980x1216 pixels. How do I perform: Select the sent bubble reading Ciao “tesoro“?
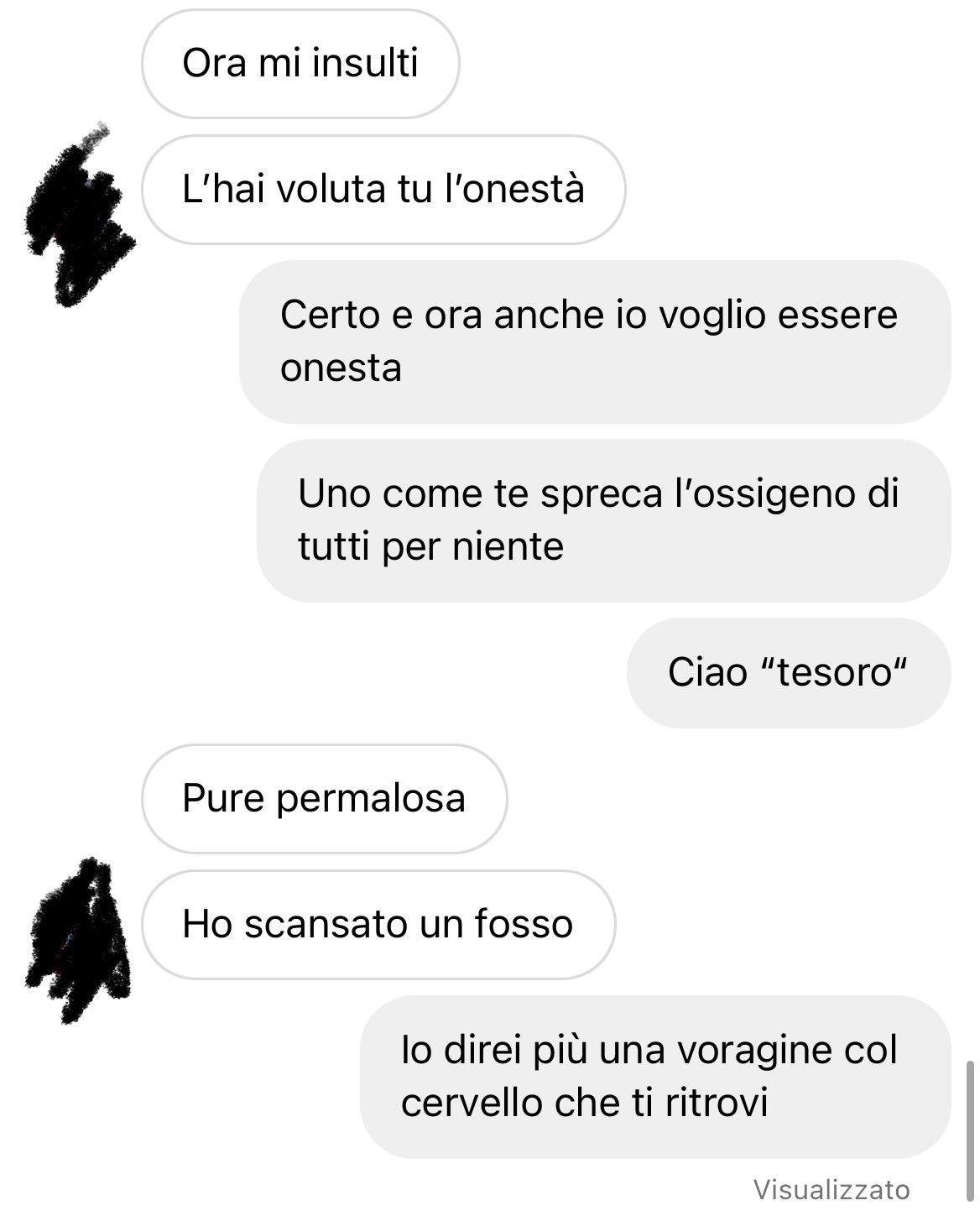tap(789, 673)
